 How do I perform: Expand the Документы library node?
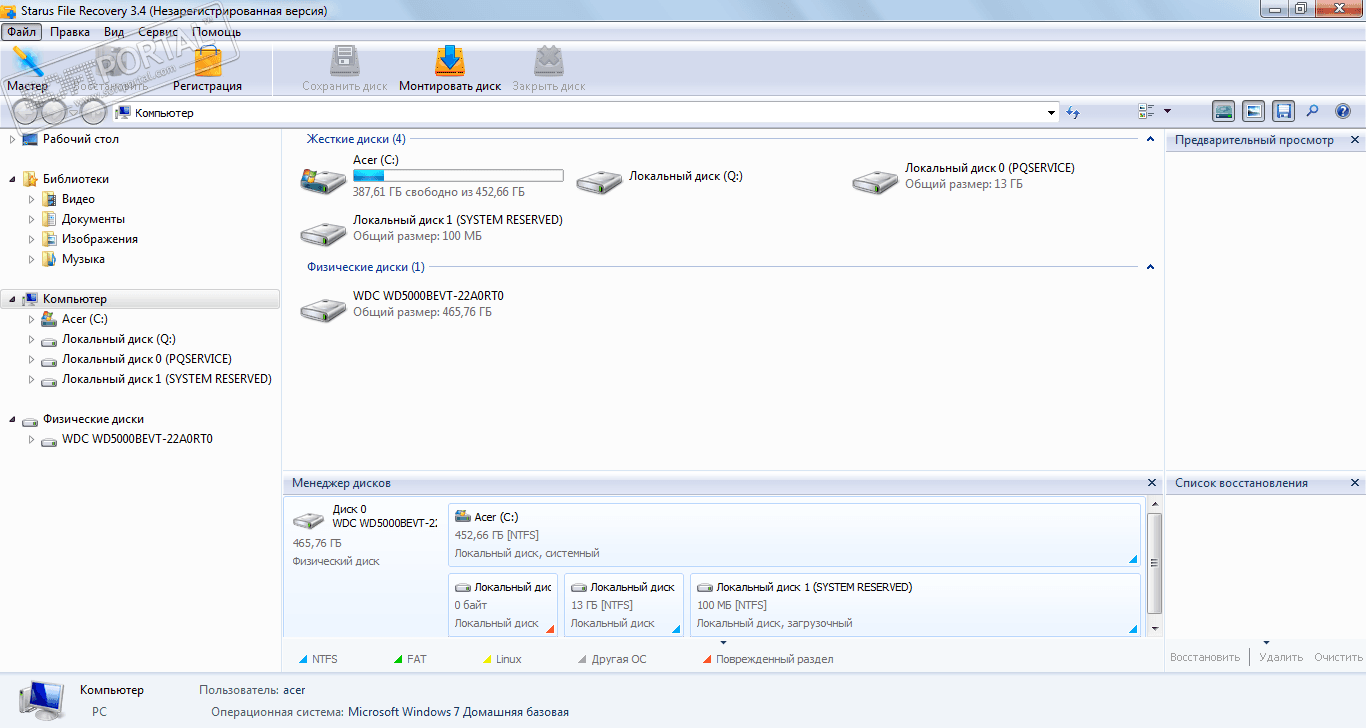pyautogui.click(x=32, y=219)
